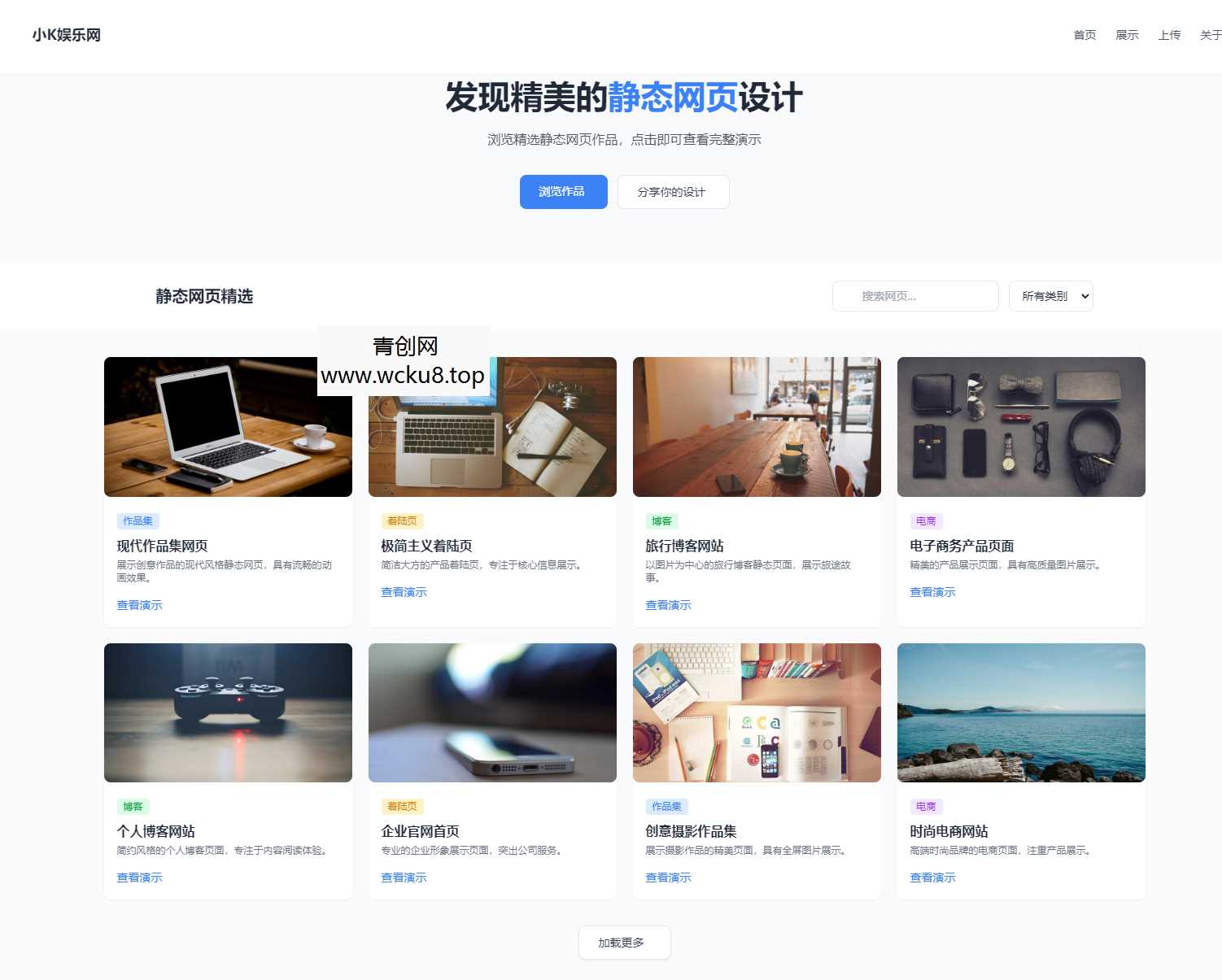Click the 小K娱乐网 site logo
This screenshot has width=1222, height=980.
[x=67, y=35]
